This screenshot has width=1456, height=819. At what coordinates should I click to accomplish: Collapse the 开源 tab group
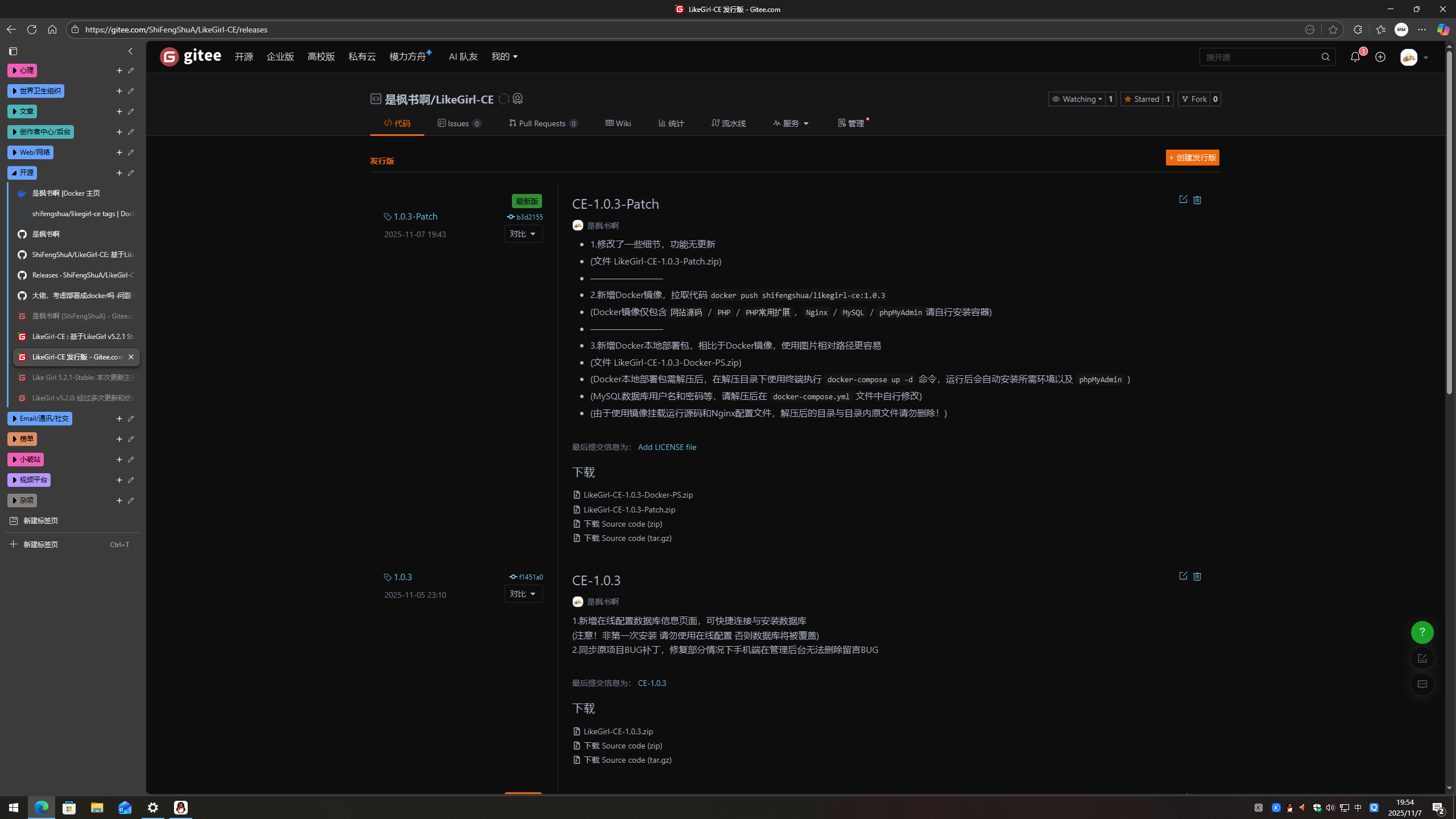point(22,173)
